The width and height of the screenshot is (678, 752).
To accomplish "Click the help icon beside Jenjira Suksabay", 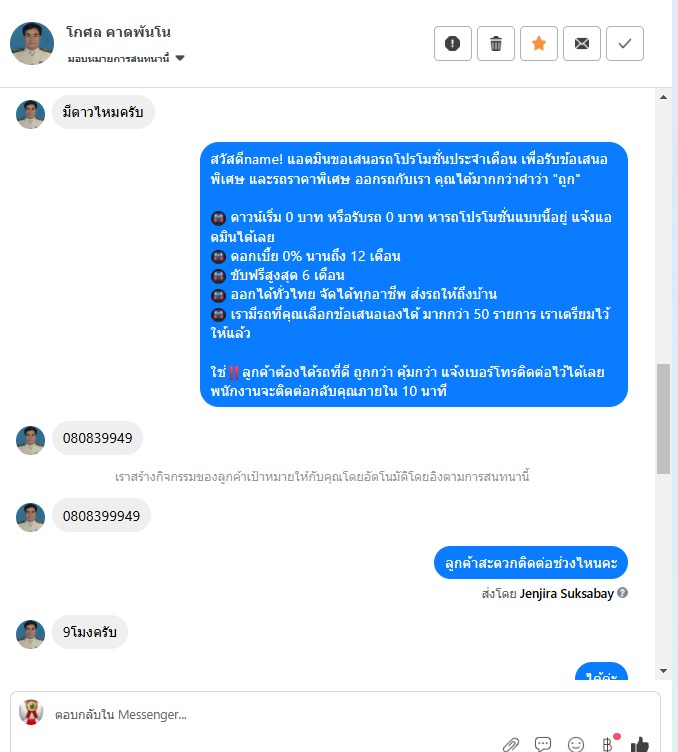I will [622, 593].
